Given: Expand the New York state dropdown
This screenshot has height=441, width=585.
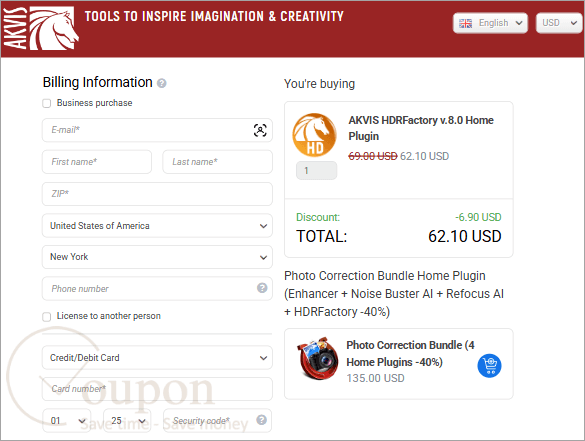Looking at the screenshot, I should 157,257.
